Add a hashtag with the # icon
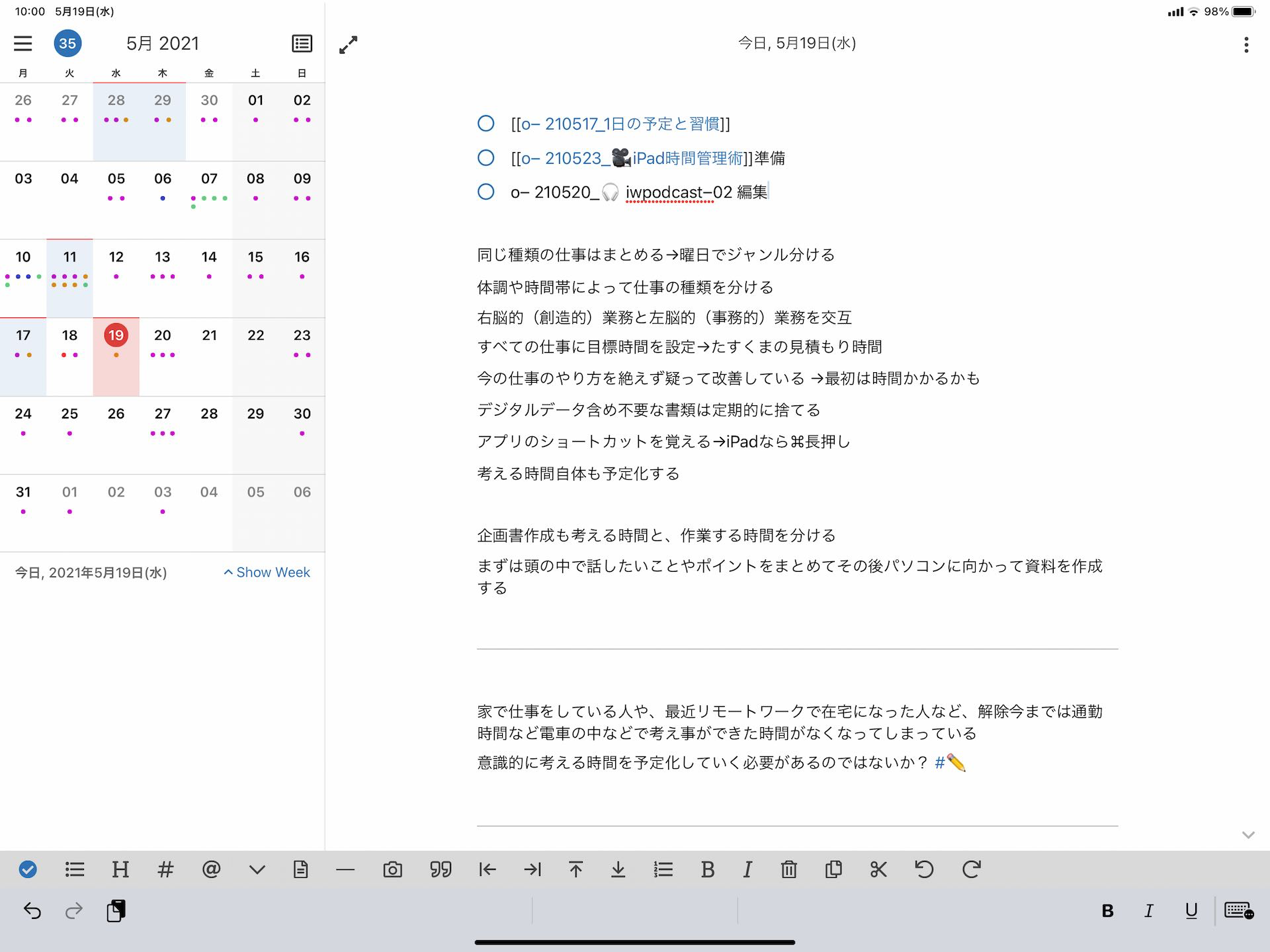This screenshot has width=1270, height=952. [165, 869]
